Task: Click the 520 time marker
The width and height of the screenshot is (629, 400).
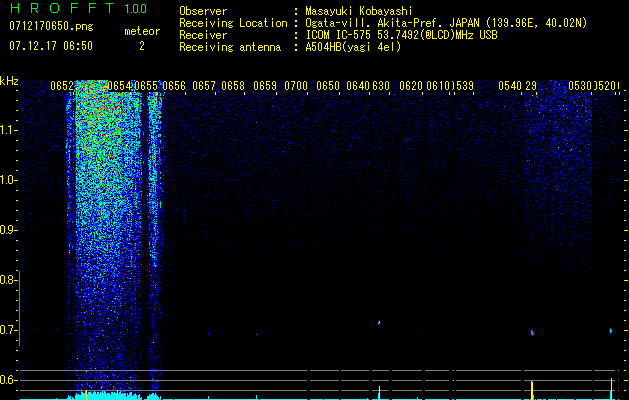Action: coord(606,86)
